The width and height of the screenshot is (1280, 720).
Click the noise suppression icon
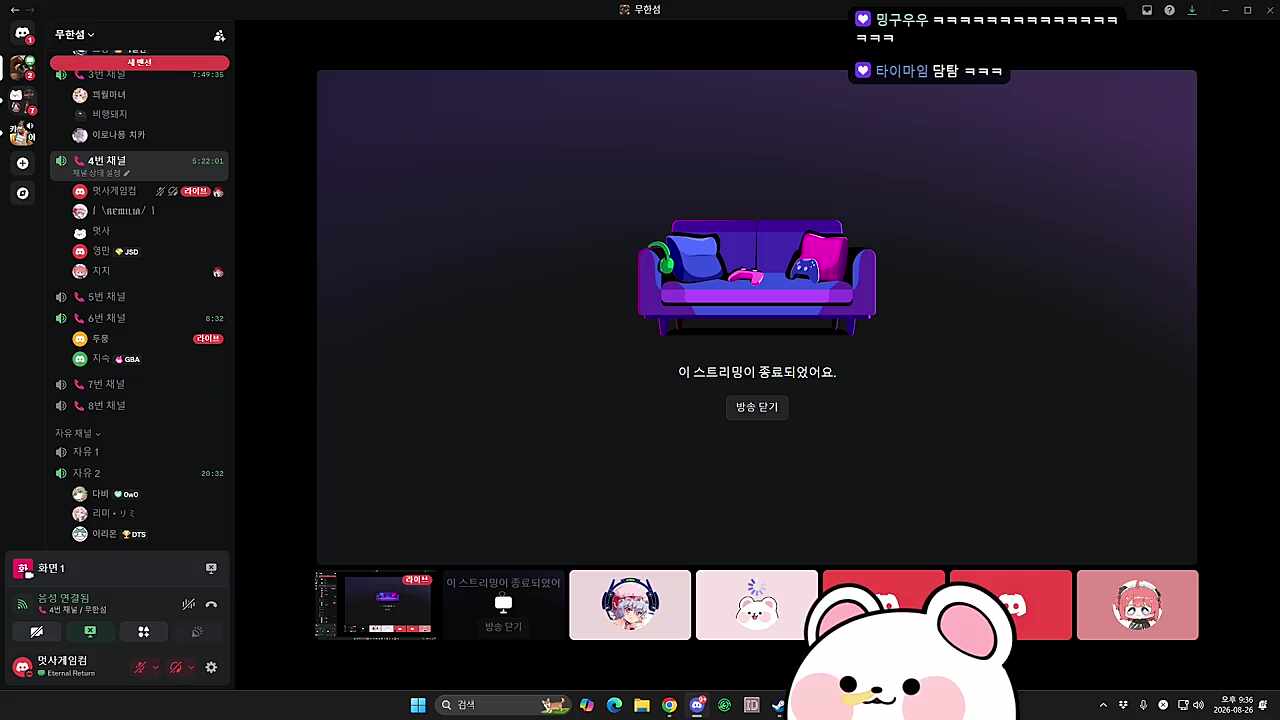188,604
